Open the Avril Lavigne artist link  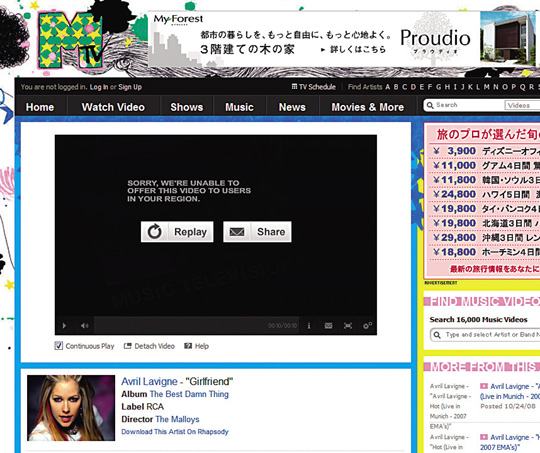[x=149, y=381]
